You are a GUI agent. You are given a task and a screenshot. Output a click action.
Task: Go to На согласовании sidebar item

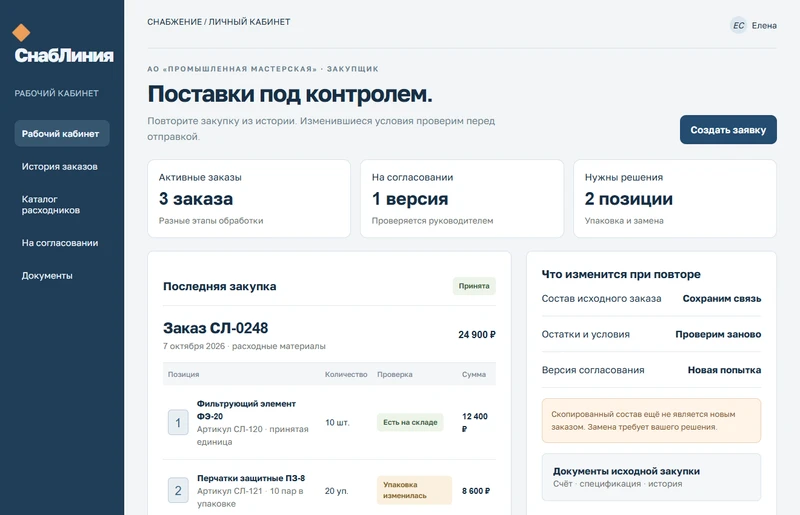point(62,243)
